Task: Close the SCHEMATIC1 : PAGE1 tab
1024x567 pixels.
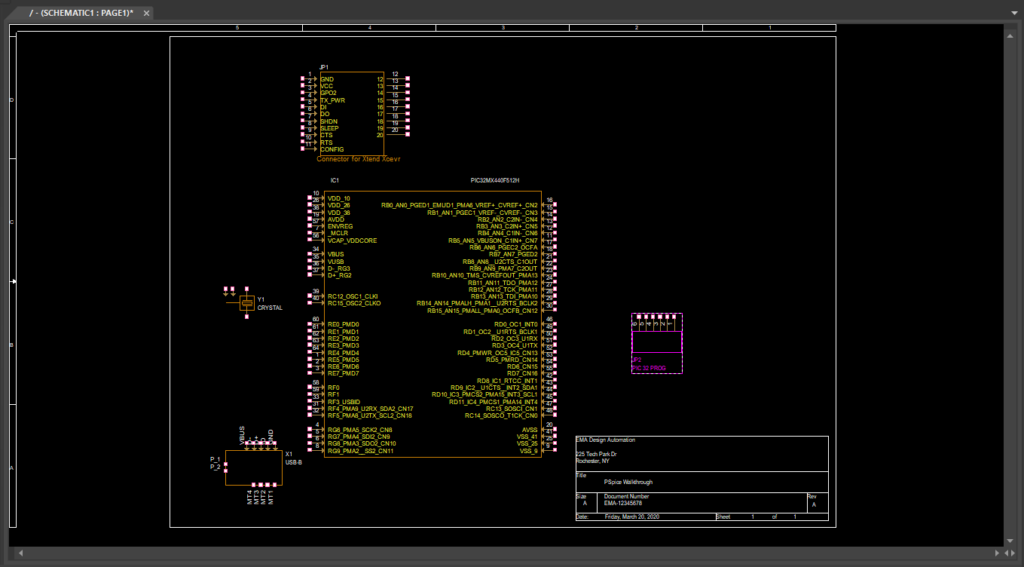Action: click(x=146, y=13)
